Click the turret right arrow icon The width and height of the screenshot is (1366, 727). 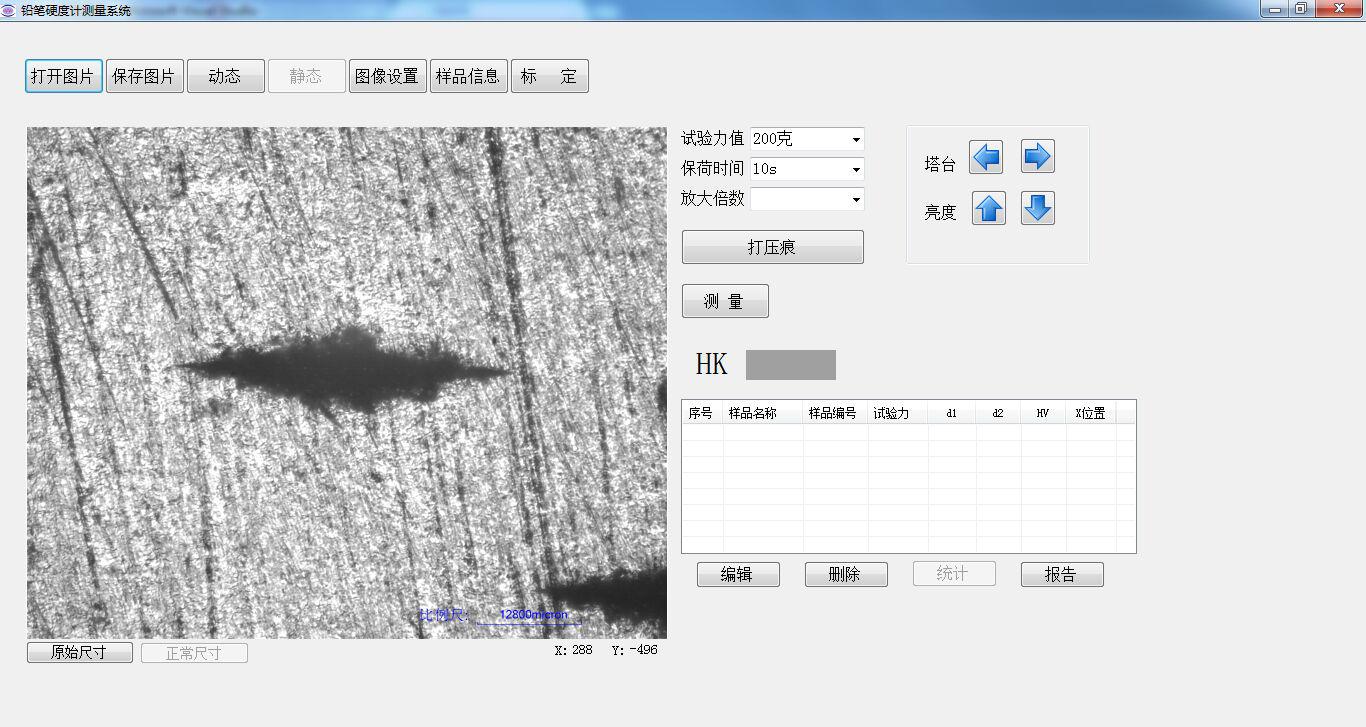click(x=1037, y=157)
